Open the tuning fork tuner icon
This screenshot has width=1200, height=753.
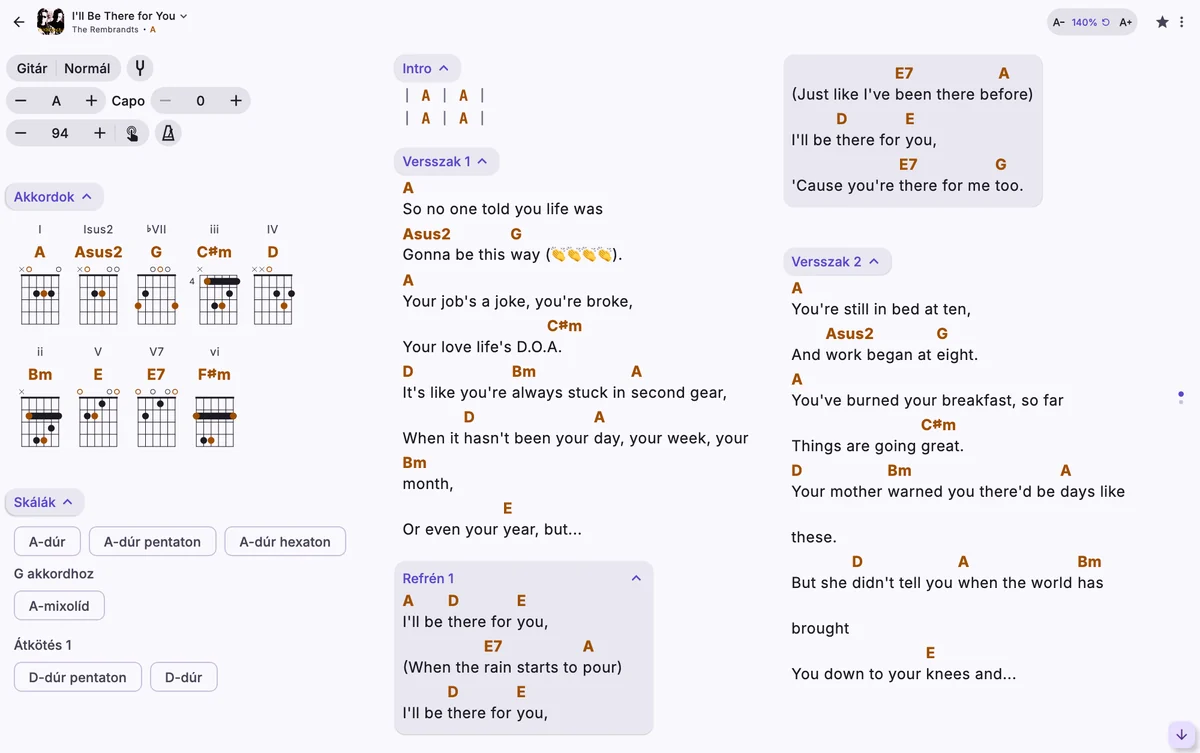coord(140,68)
